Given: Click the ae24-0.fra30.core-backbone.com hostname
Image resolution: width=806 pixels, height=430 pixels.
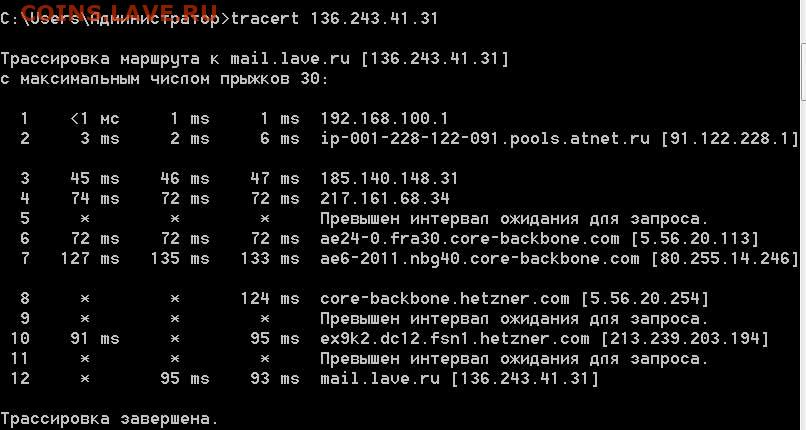Looking at the screenshot, I should tap(469, 238).
